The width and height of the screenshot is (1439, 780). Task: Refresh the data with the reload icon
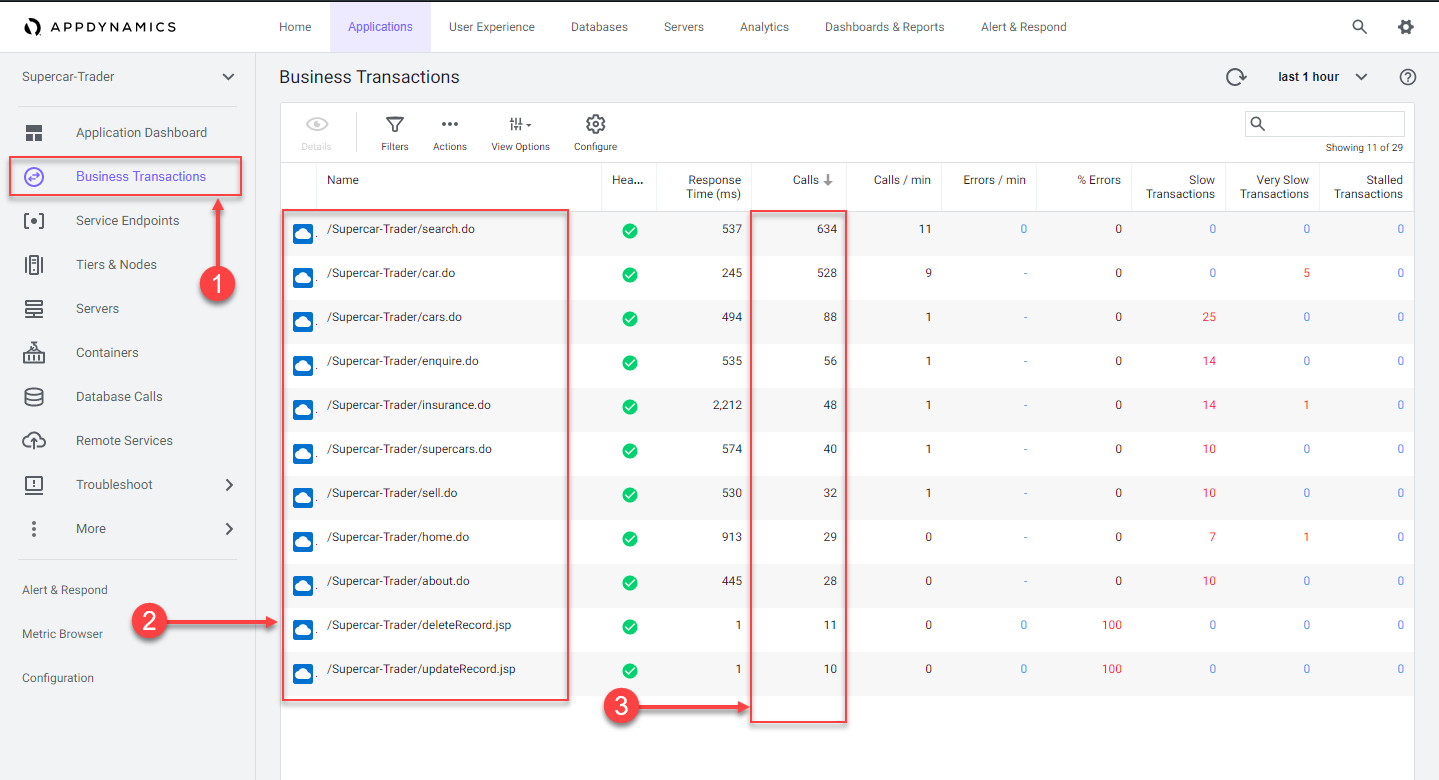(1236, 77)
